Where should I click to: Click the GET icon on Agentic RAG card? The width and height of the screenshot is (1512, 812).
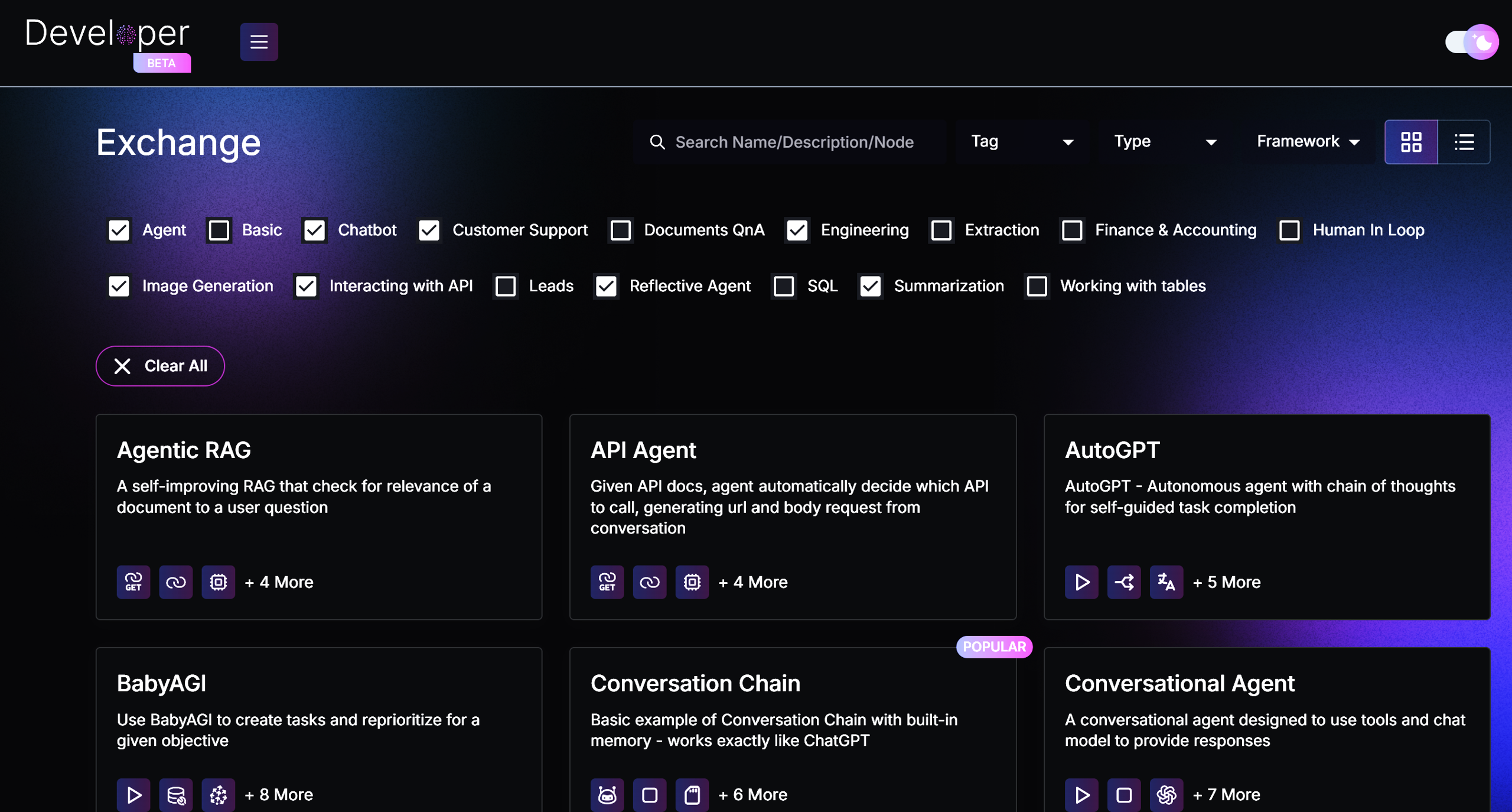click(x=133, y=582)
